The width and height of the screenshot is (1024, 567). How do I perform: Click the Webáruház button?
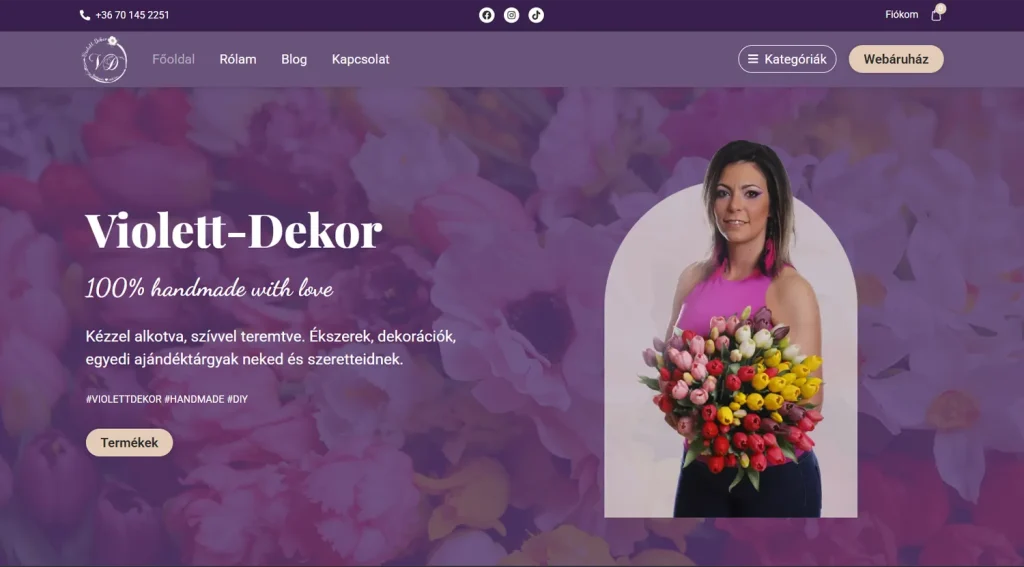click(896, 59)
